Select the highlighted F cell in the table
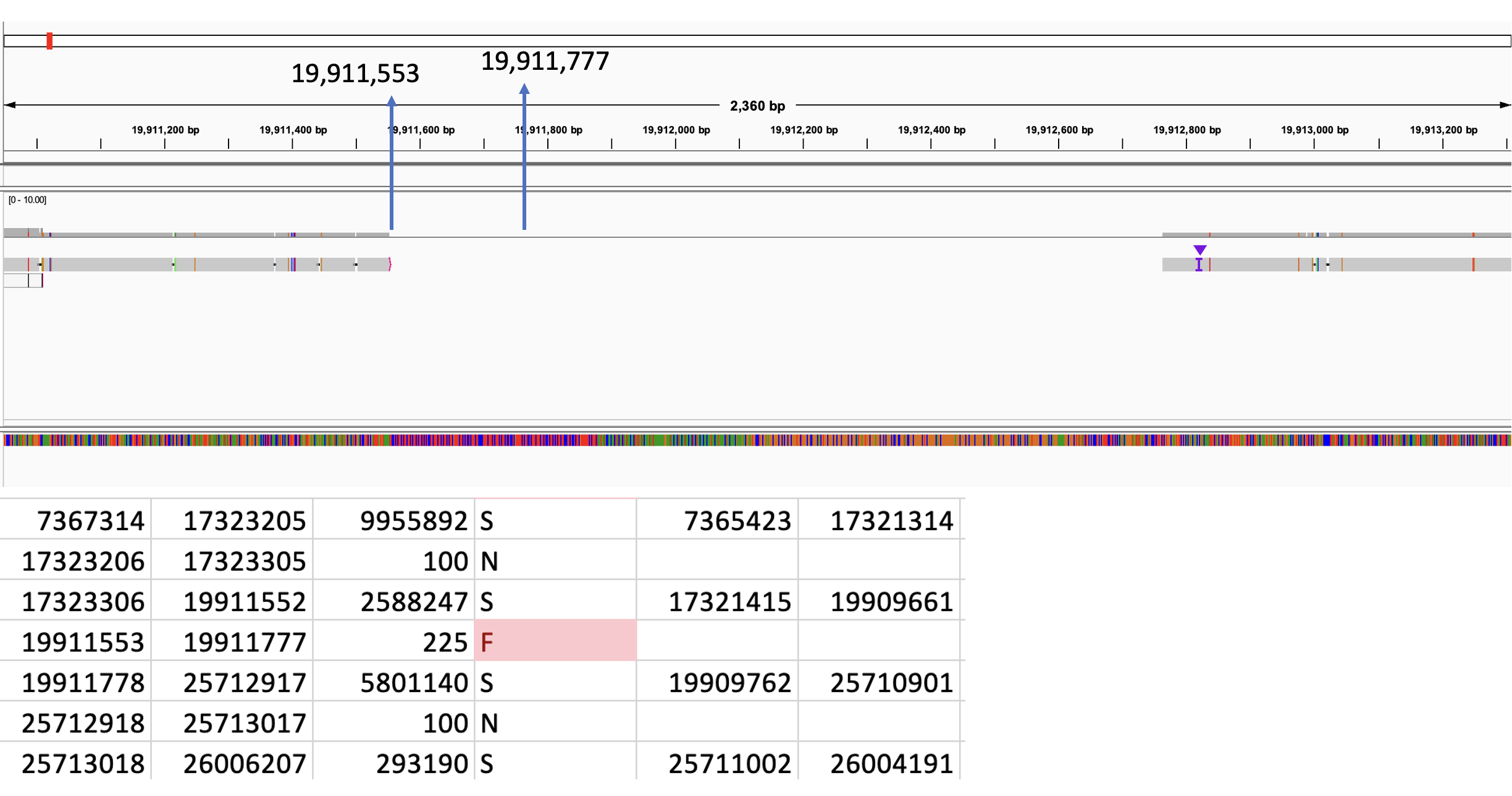Screen dimensions: 1512x796 tap(554, 641)
